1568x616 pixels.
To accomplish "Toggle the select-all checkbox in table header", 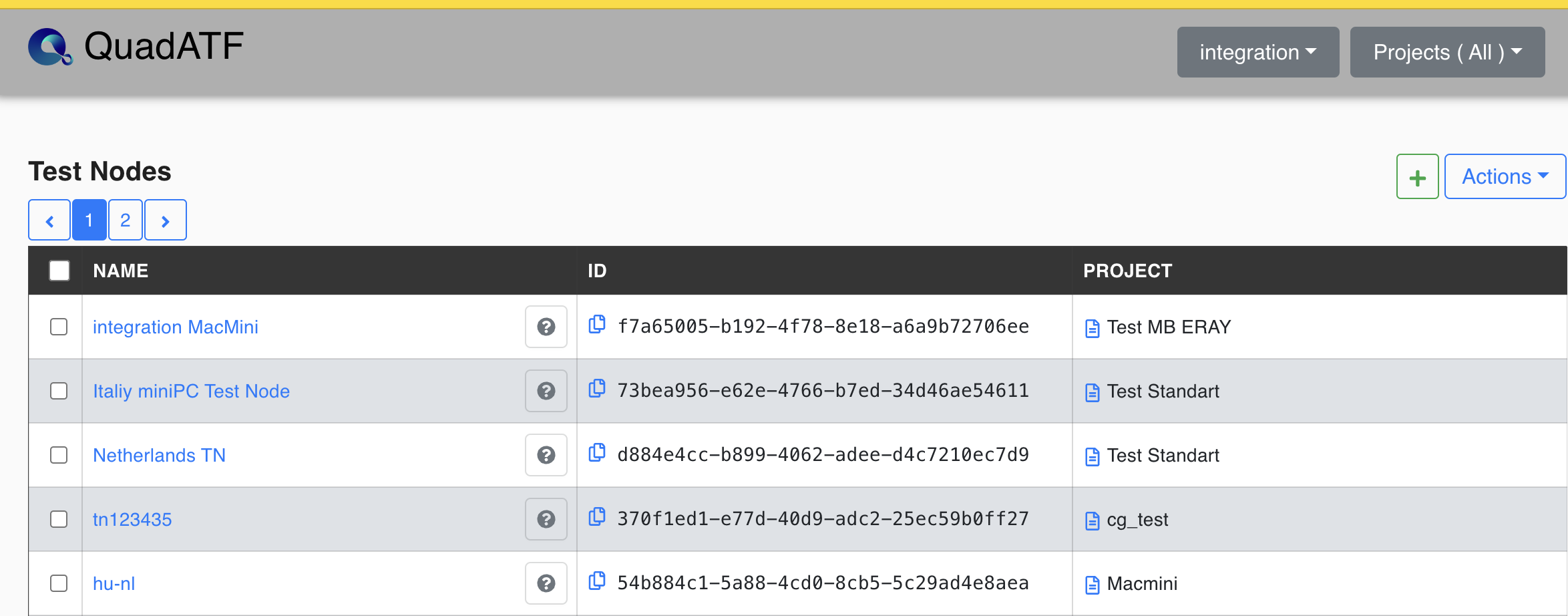I will click(x=59, y=271).
